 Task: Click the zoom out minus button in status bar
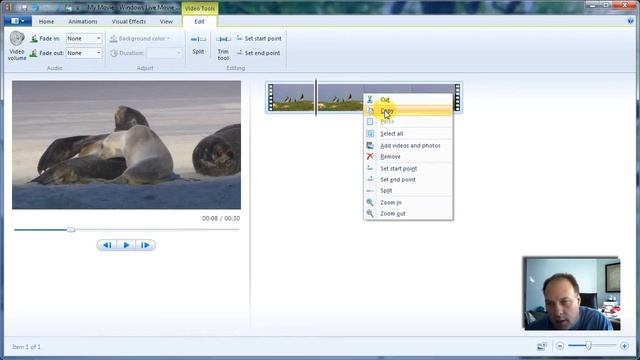[560, 346]
